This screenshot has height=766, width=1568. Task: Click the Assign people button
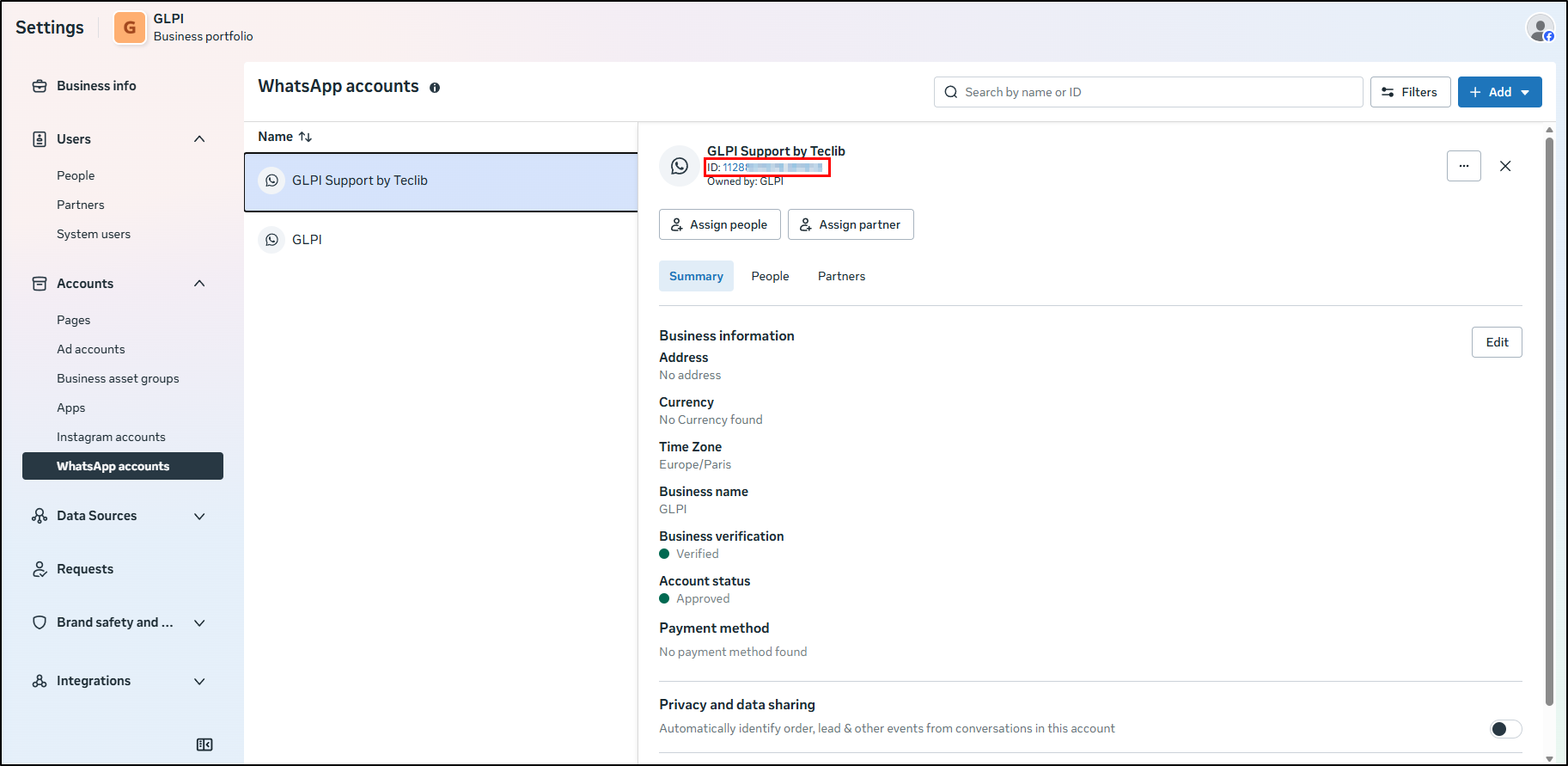[719, 224]
